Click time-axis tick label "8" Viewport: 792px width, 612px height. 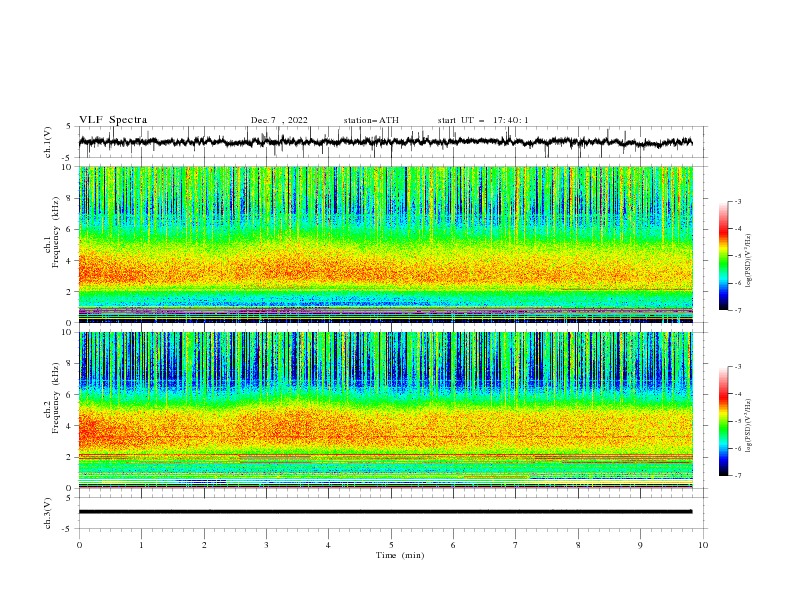coord(578,545)
